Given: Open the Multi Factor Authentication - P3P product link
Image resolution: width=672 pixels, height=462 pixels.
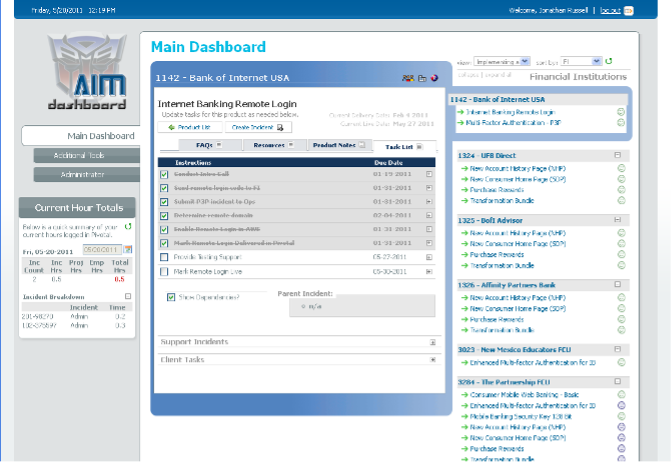Looking at the screenshot, I should pos(513,123).
